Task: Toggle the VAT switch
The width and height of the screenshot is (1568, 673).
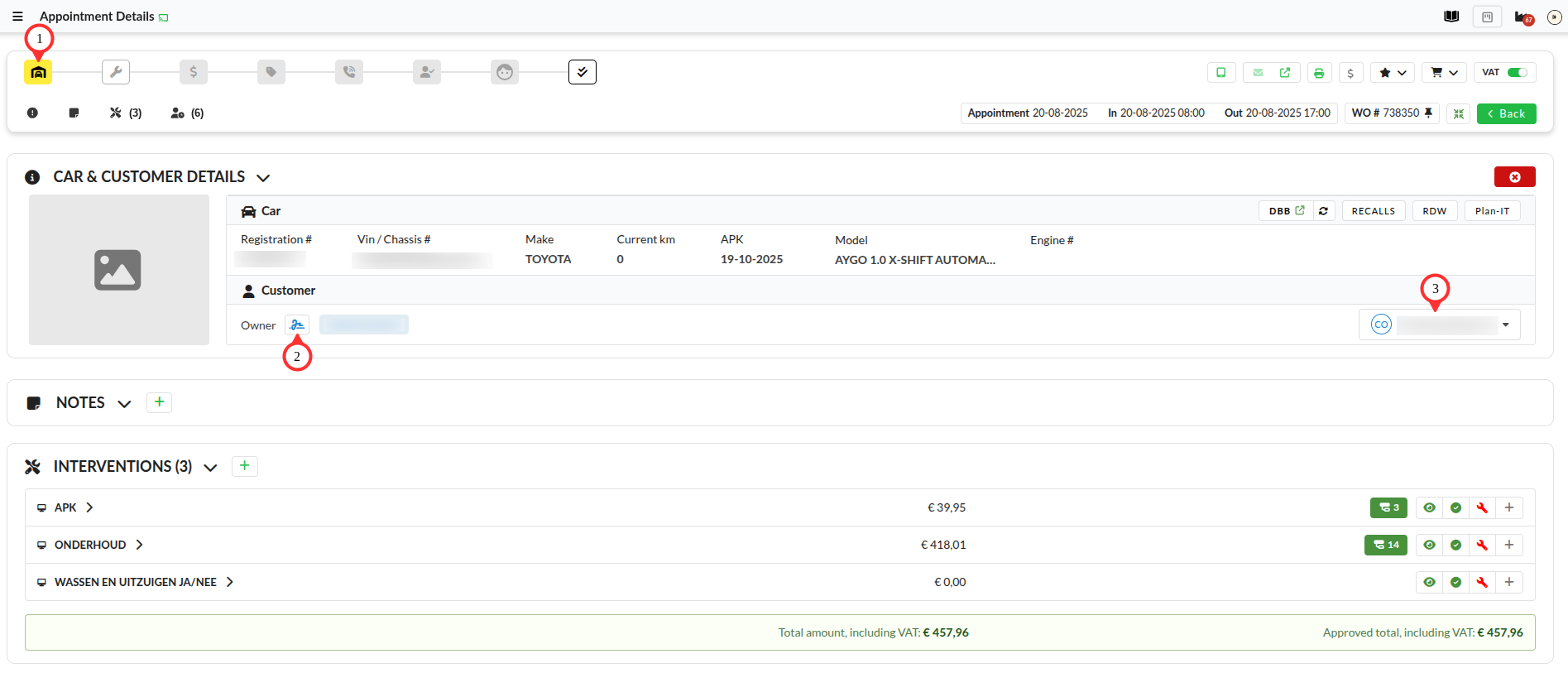Action: pos(1517,73)
